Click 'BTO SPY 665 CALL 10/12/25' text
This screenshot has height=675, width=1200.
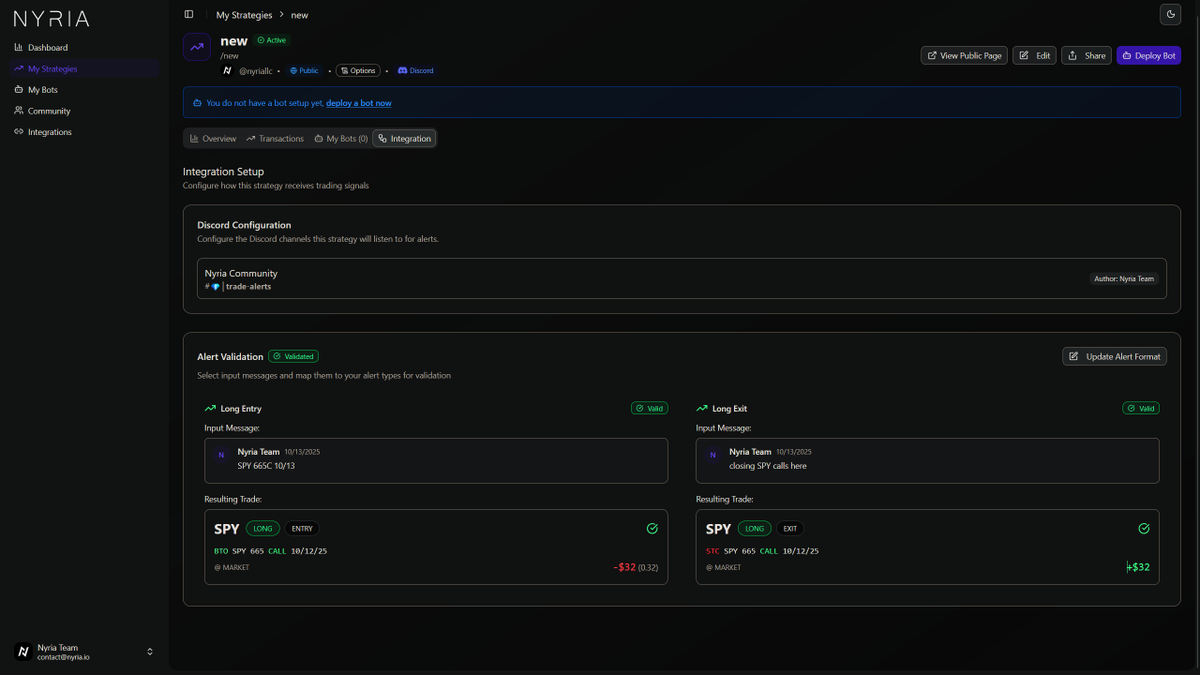[270, 551]
